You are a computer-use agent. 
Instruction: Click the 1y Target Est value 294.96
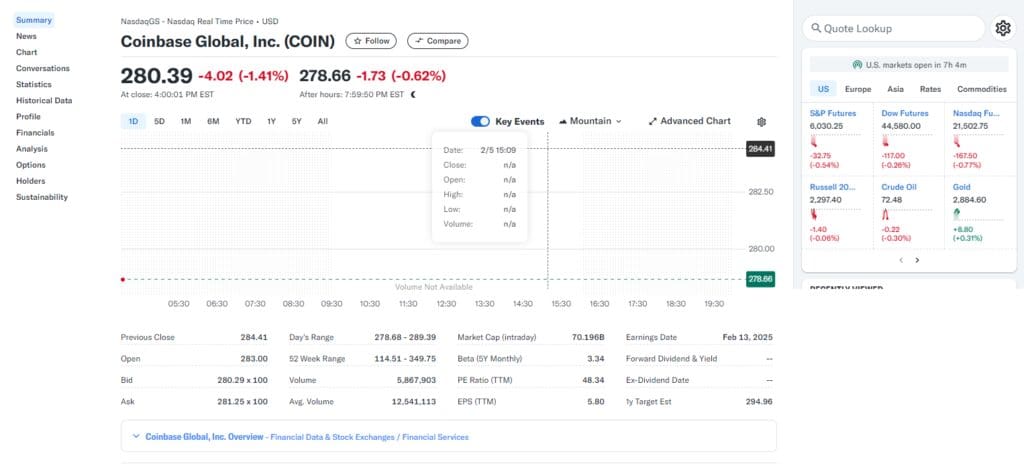[x=759, y=402]
